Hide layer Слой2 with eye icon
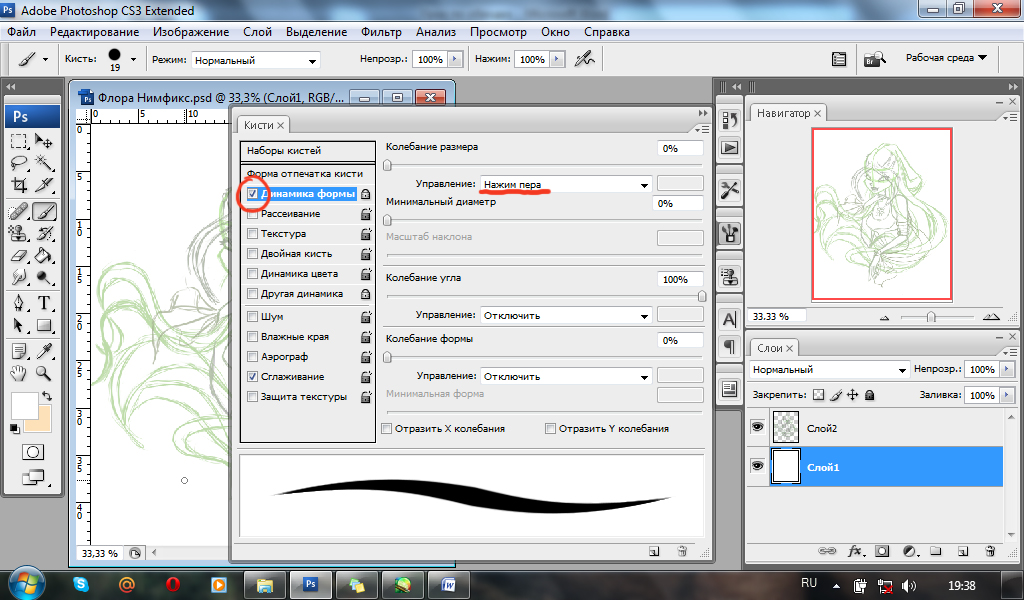Screen dimensions: 1024x600 click(x=757, y=427)
